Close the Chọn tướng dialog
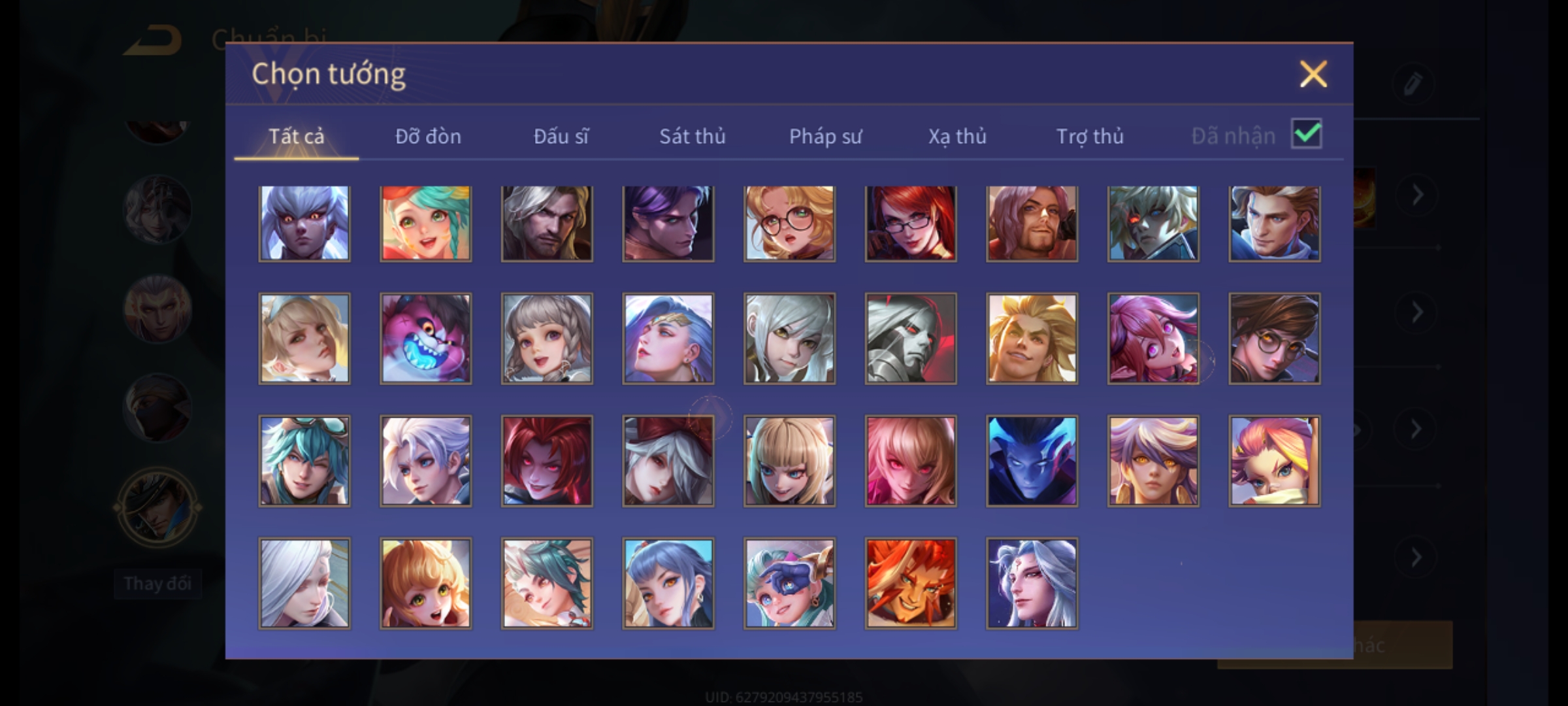The image size is (1568, 706). [x=1313, y=74]
